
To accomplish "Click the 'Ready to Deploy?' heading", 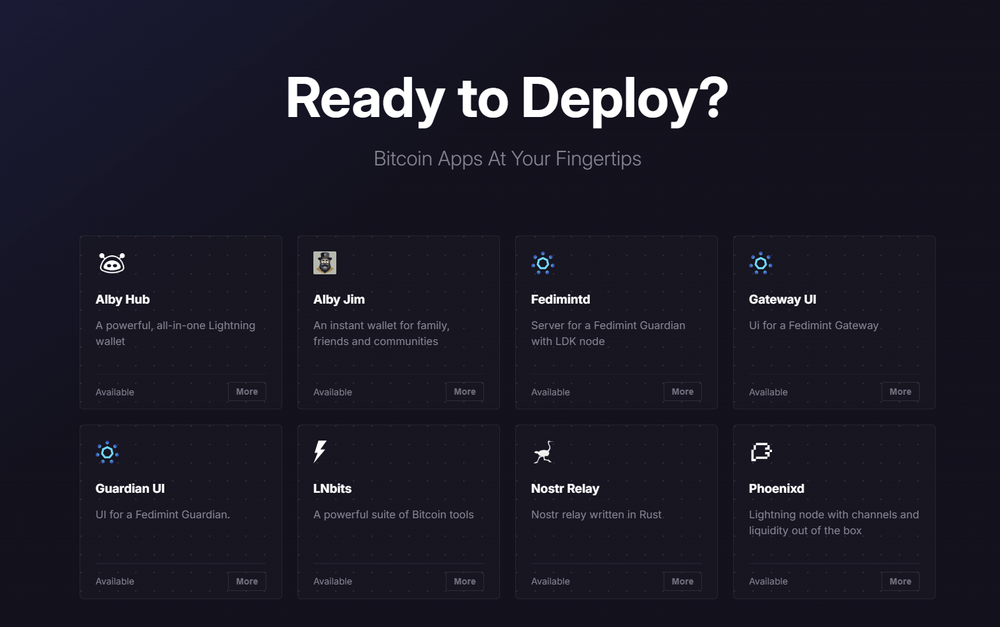I will point(507,99).
